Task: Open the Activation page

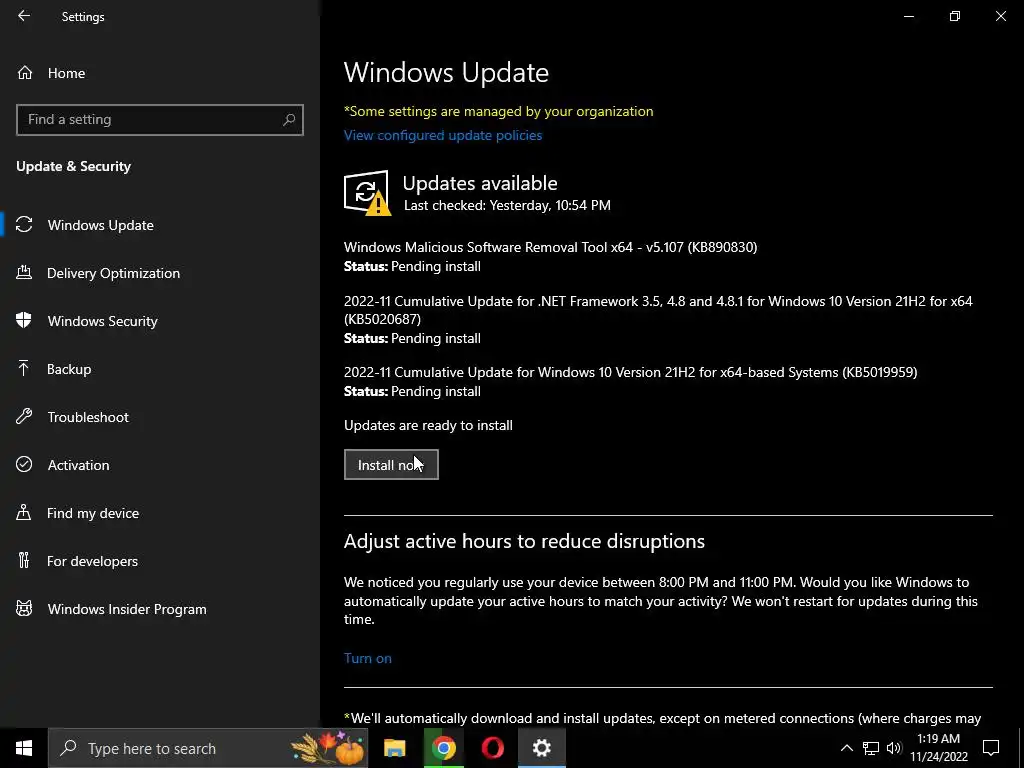Action: [x=159, y=465]
